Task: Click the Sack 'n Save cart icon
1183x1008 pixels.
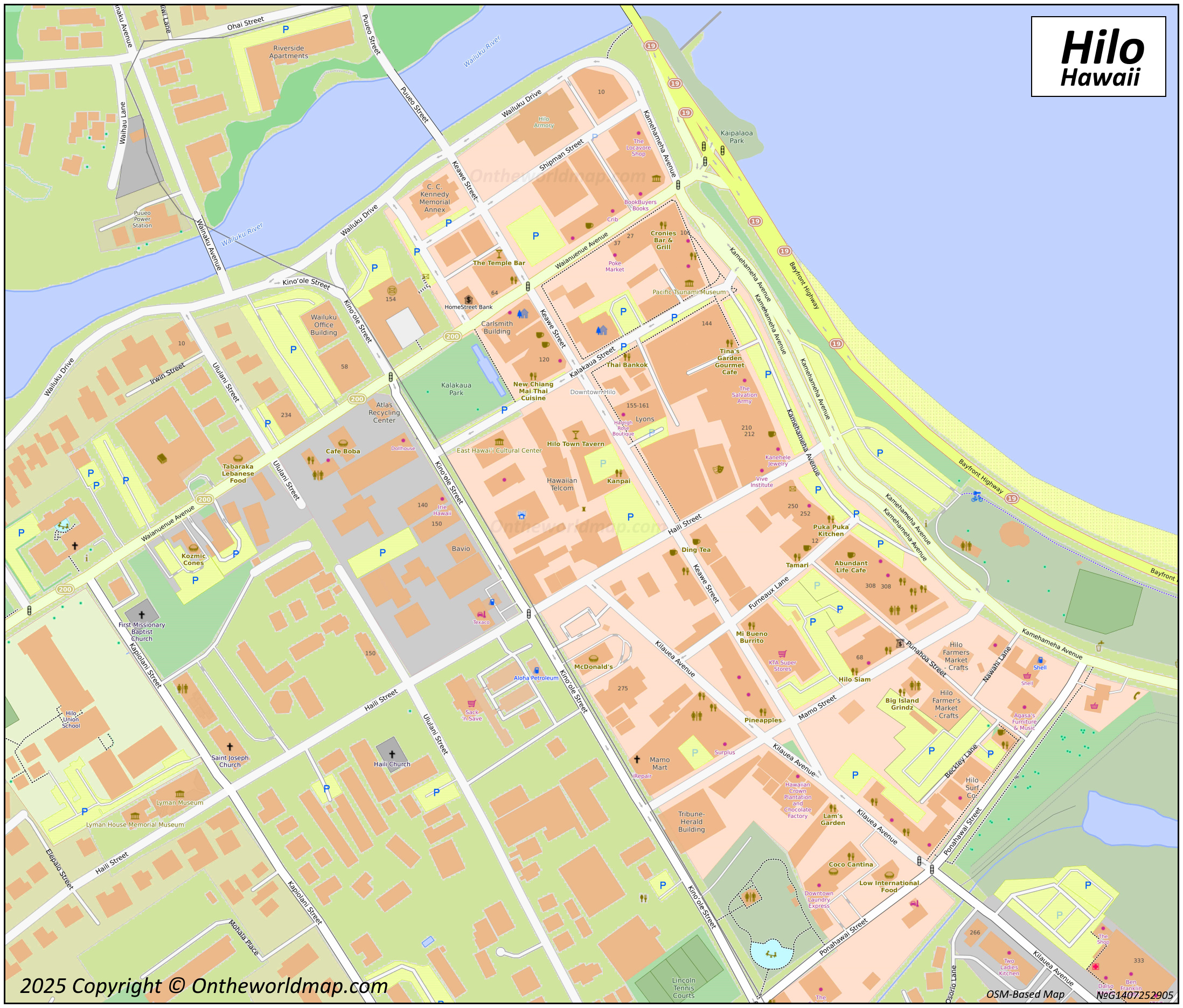Action: [471, 704]
